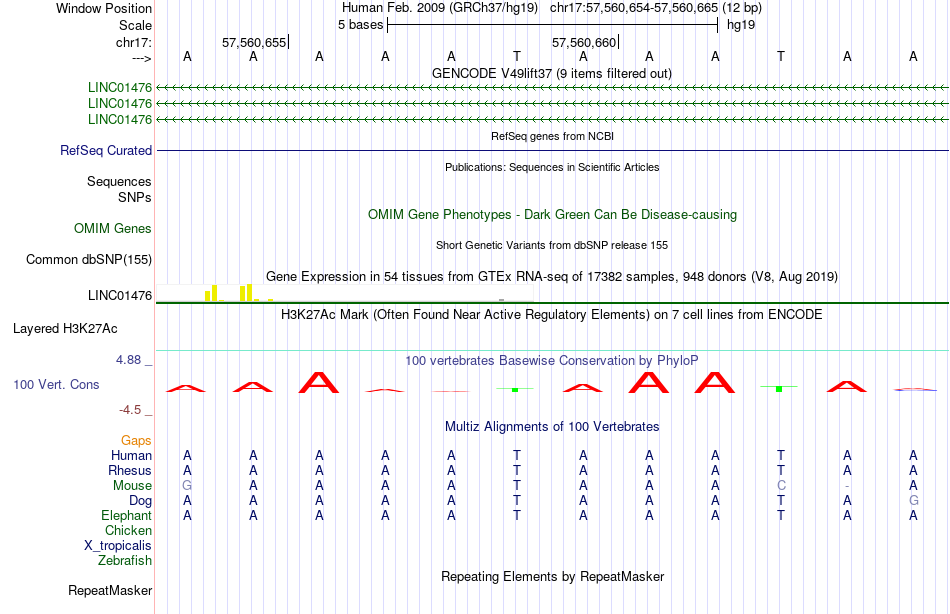Click the chr17:57,560,654-57,560,665 (12 bp) position text
The height and width of the screenshot is (614, 950).
click(656, 8)
